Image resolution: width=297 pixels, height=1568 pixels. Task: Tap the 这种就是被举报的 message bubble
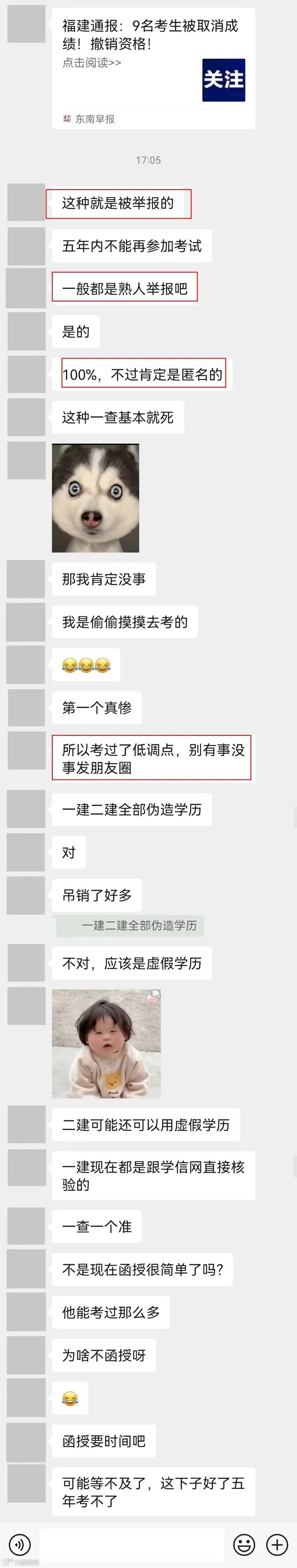118,203
